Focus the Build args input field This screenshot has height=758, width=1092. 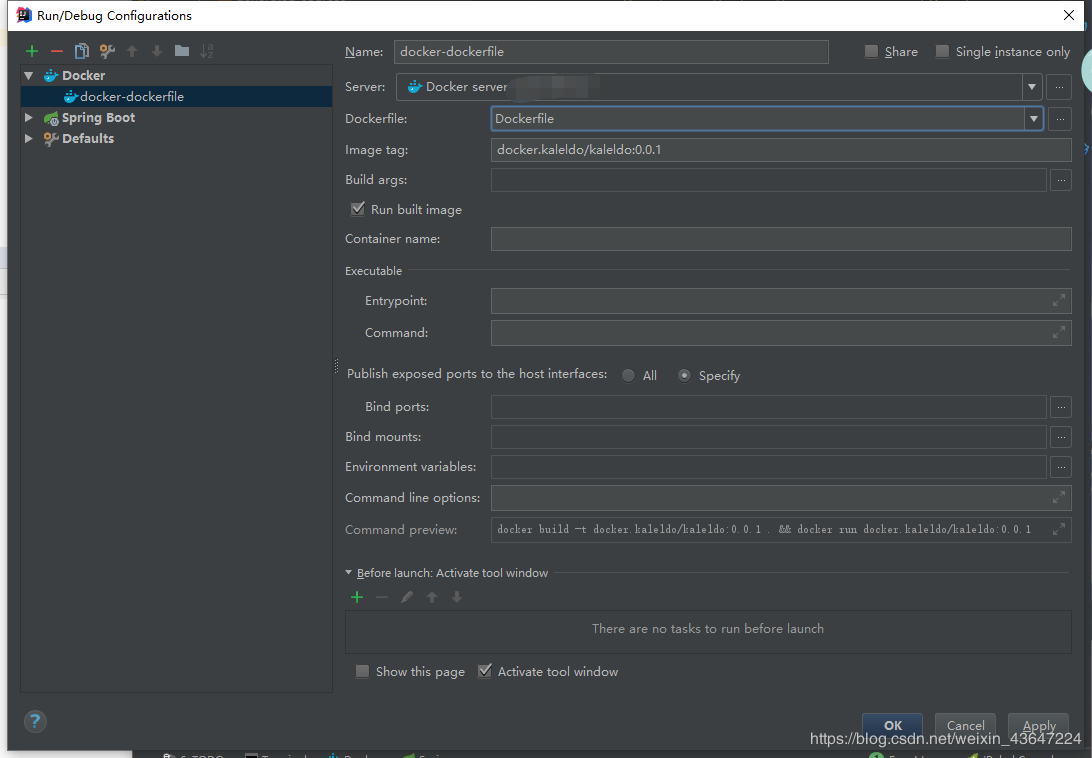point(769,180)
